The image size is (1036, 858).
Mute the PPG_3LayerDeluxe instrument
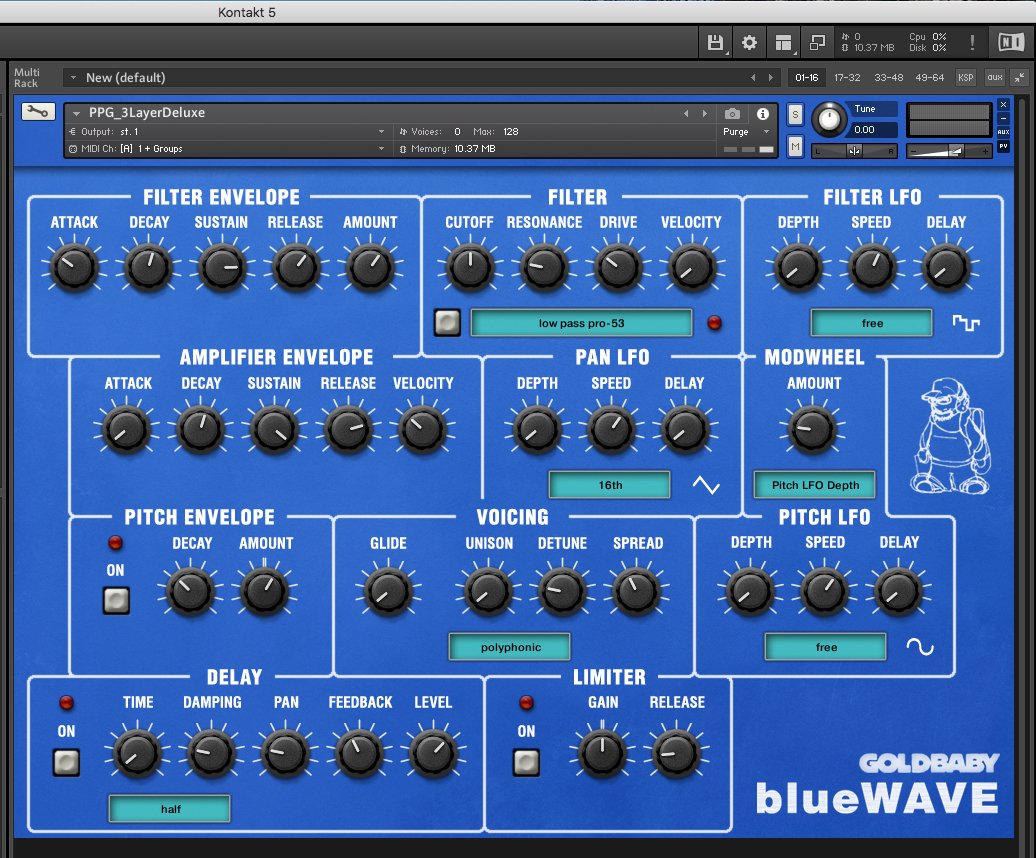click(796, 146)
